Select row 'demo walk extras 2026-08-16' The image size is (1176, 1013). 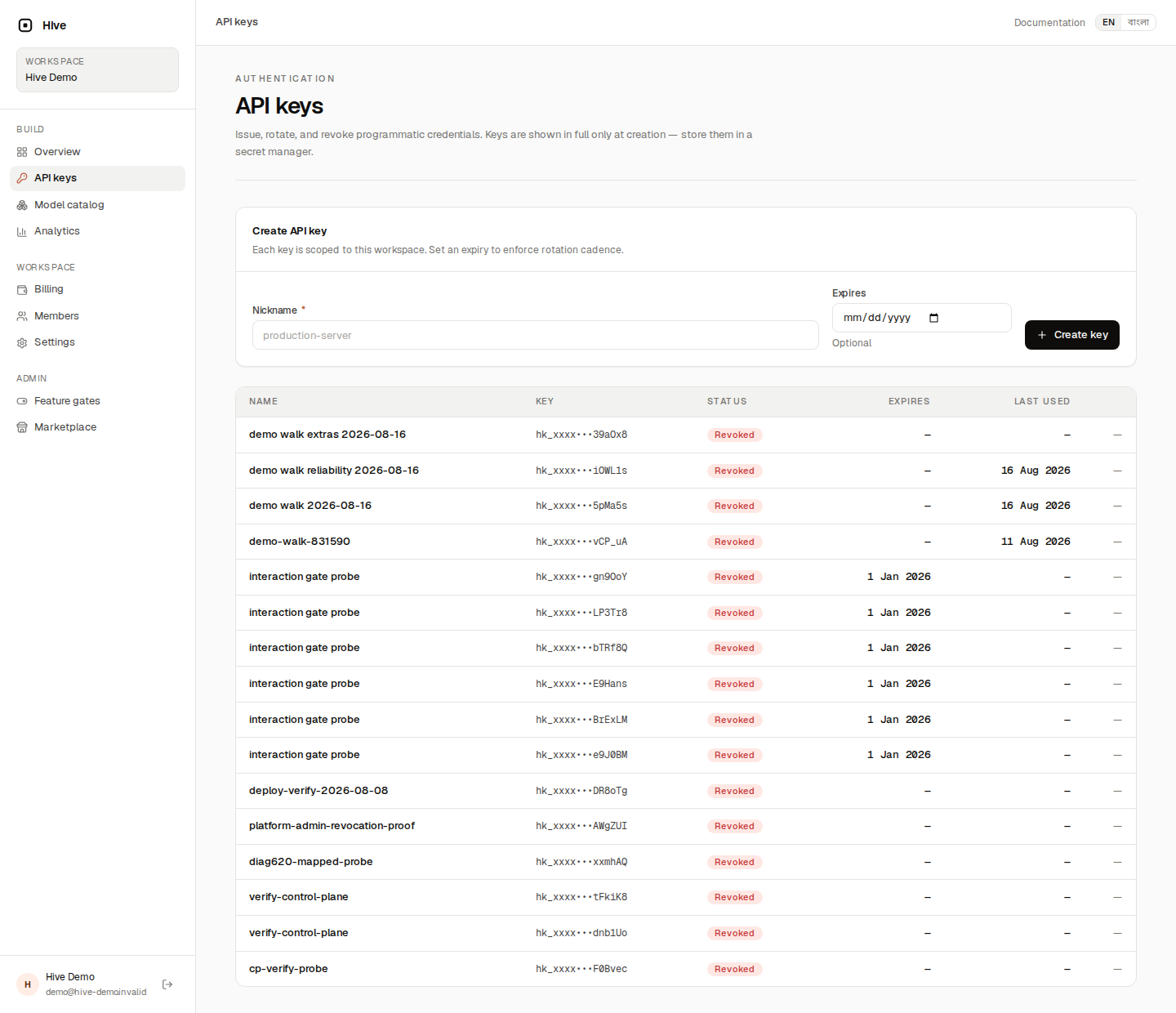[686, 435]
